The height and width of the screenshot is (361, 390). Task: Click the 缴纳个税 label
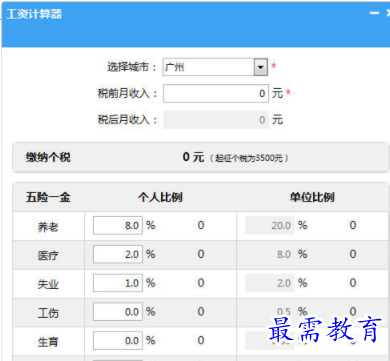(x=48, y=157)
